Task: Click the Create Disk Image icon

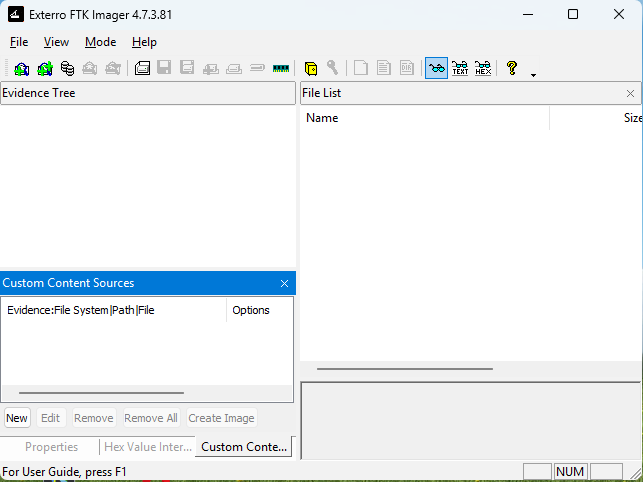Action: click(142, 68)
